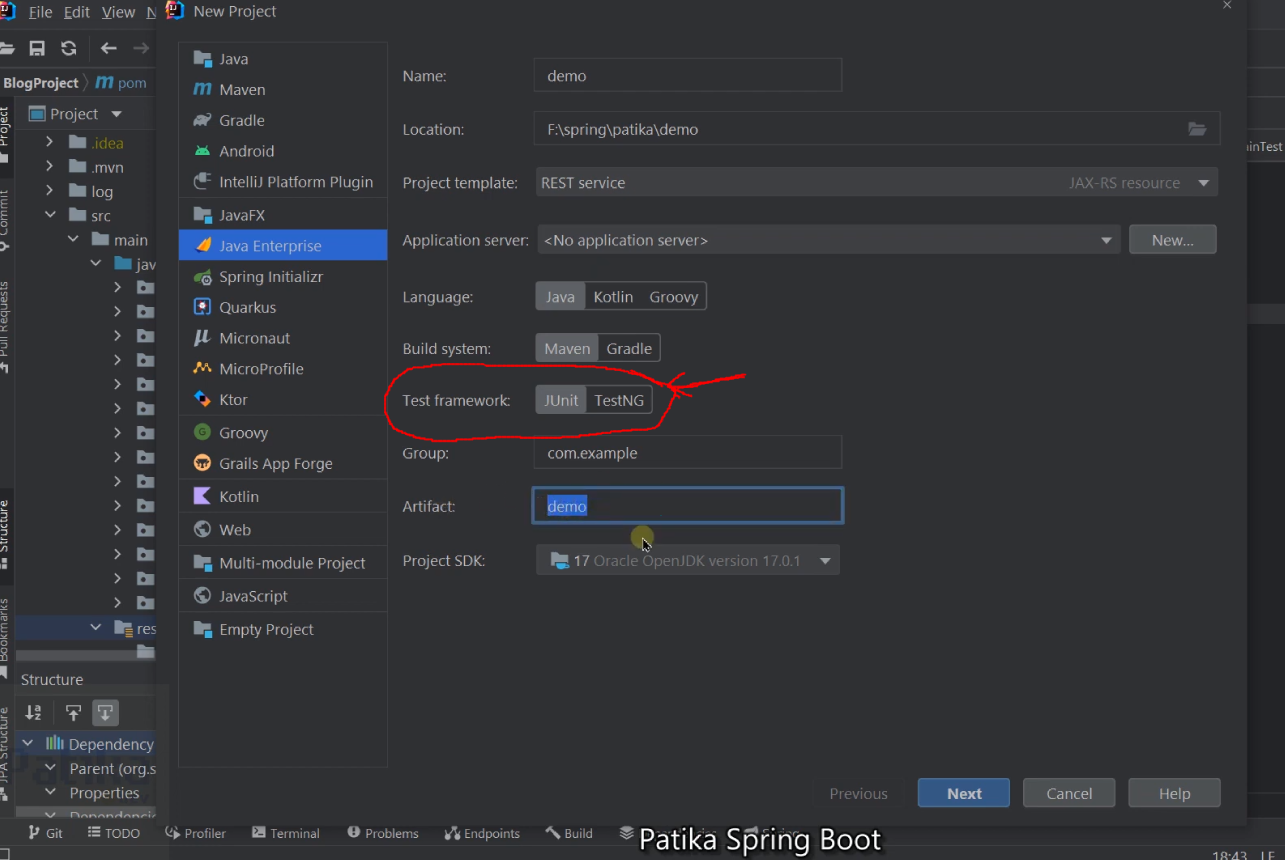Viewport: 1285px width, 860px height.
Task: Open the Profiler tool window tab
Action: [196, 833]
